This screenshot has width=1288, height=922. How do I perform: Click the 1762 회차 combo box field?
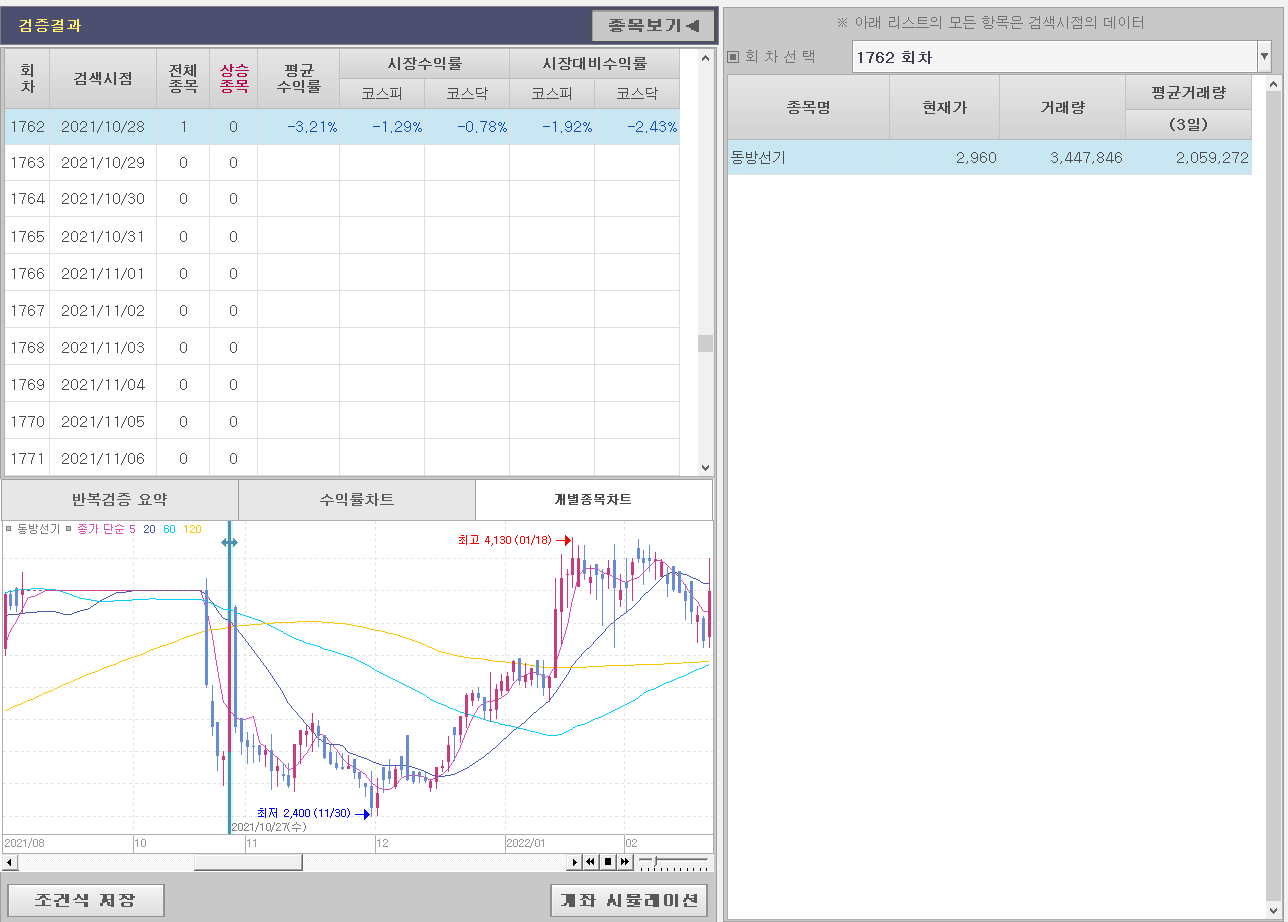click(1054, 58)
